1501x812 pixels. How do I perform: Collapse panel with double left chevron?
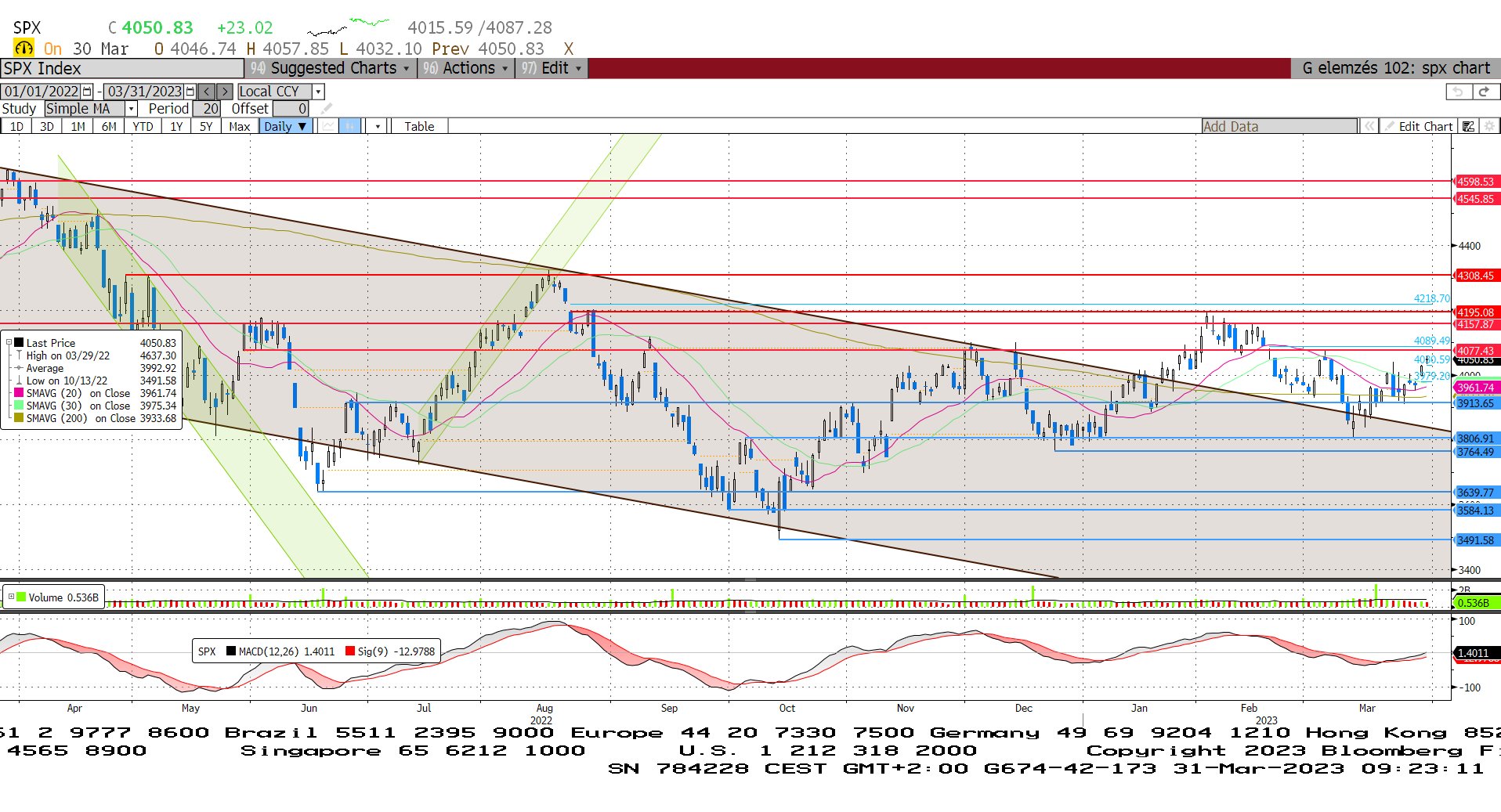pos(1369,126)
